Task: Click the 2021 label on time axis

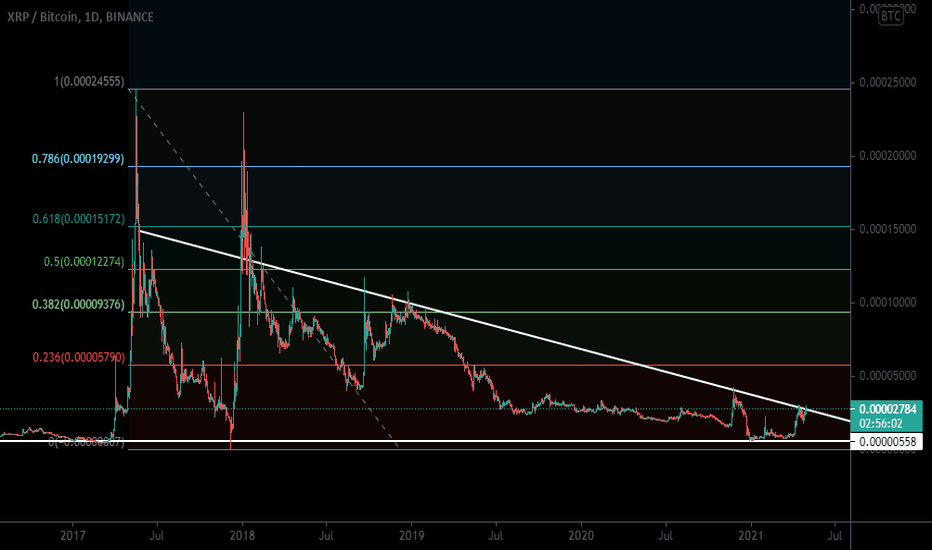Action: pos(750,536)
